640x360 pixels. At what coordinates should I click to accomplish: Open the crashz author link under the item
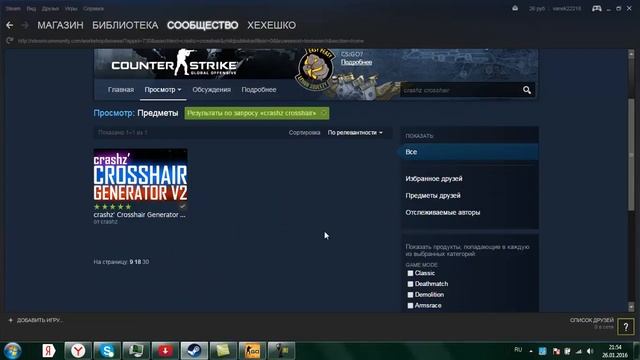click(109, 222)
